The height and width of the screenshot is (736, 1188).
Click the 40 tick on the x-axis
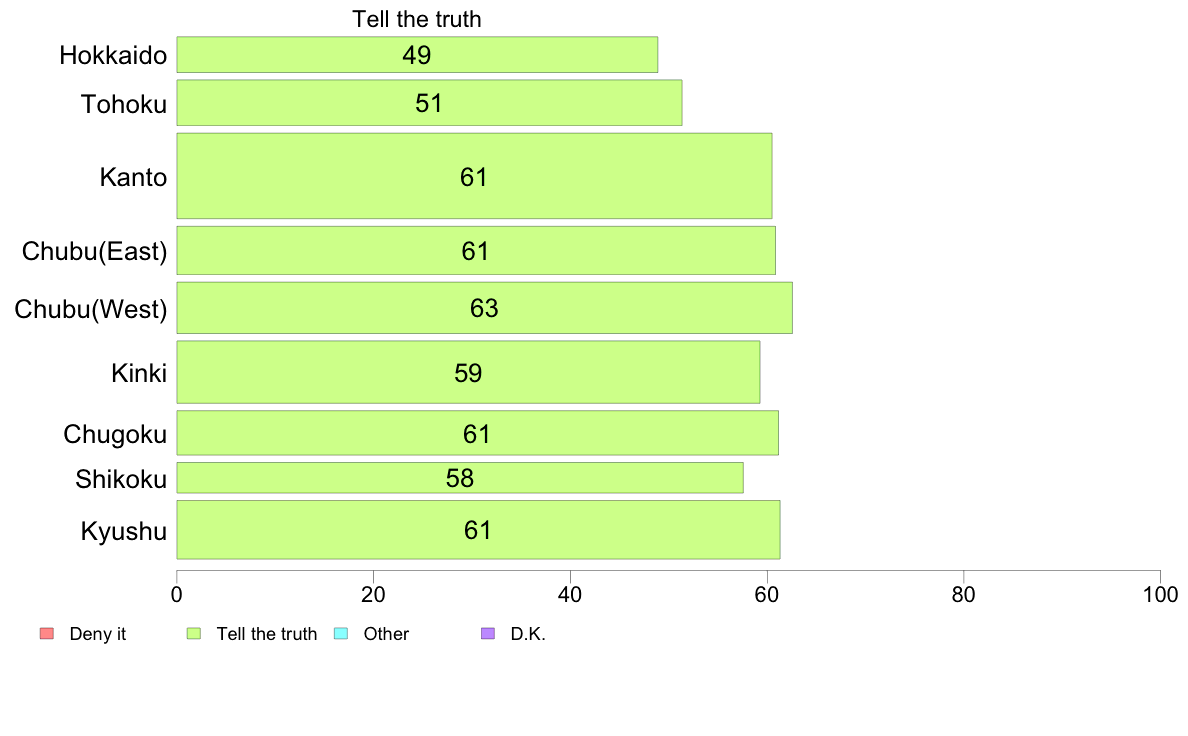570,594
